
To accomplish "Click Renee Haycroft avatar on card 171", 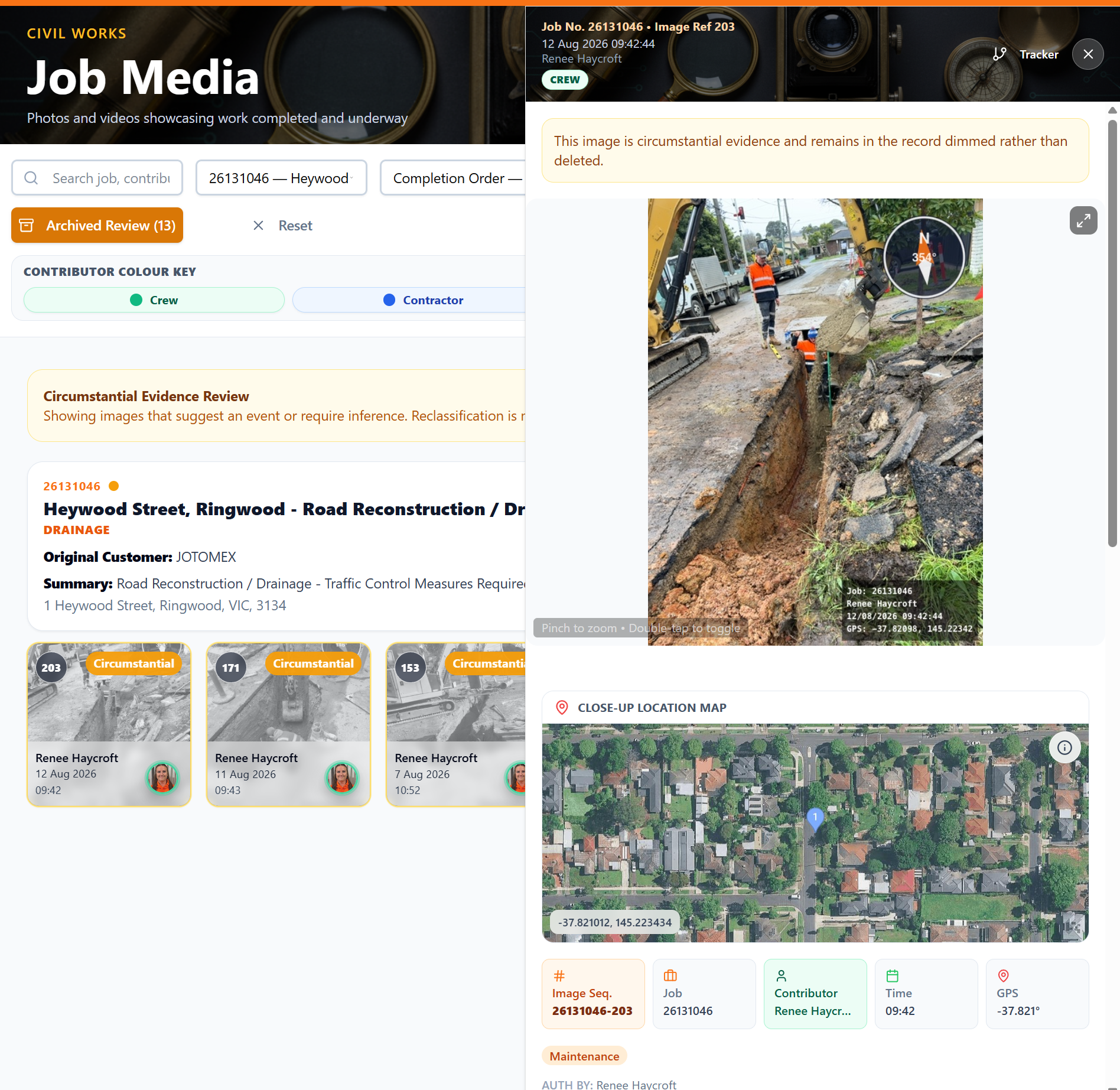I will [x=341, y=777].
